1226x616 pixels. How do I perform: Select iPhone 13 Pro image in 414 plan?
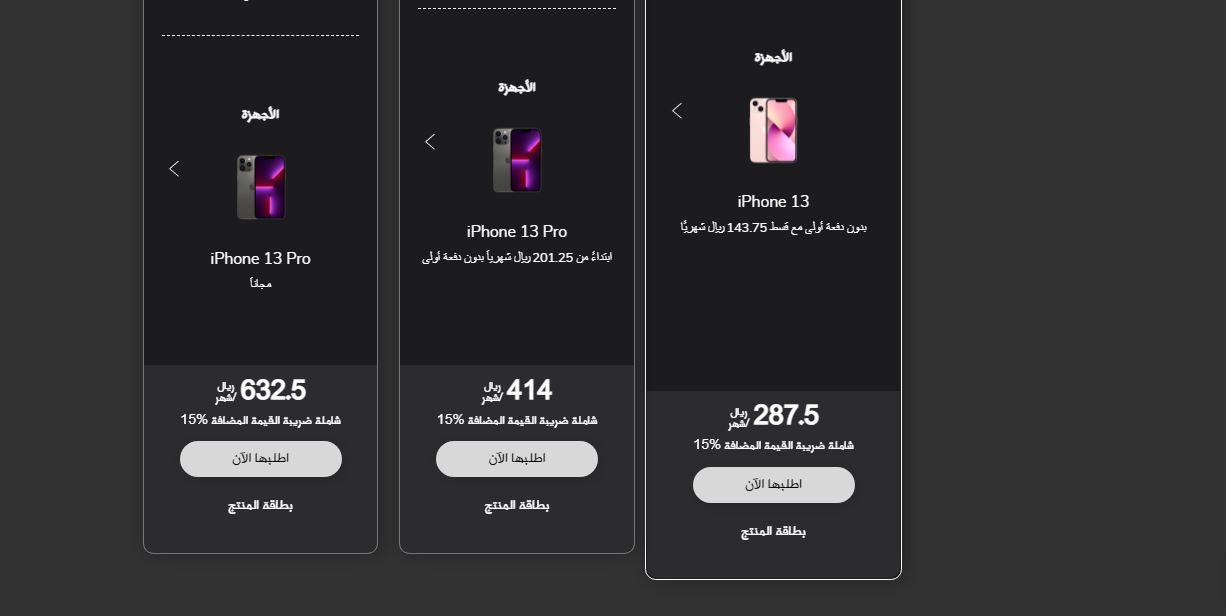coord(517,160)
